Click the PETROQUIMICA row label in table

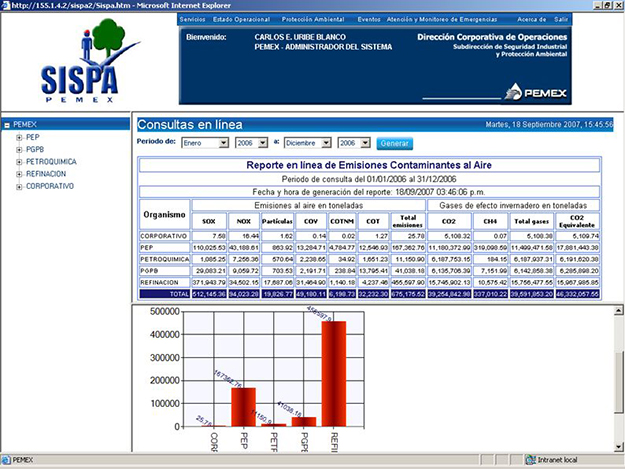tap(164, 259)
